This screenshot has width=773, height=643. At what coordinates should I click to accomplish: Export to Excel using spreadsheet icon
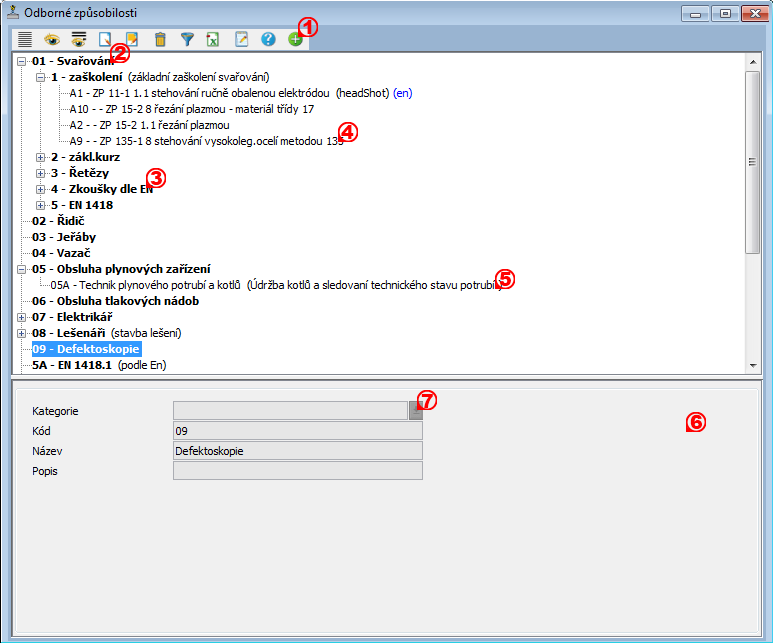pos(213,39)
